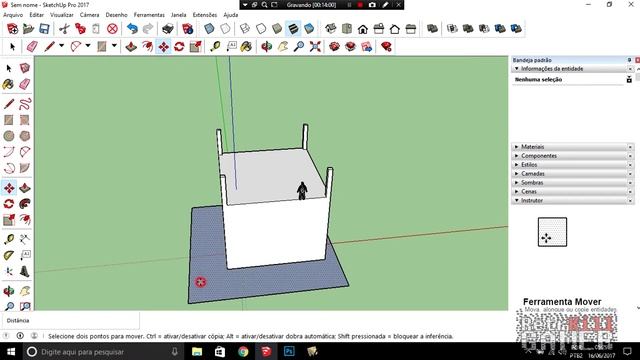
Task: Open the Extensões menu
Action: [x=205, y=15]
